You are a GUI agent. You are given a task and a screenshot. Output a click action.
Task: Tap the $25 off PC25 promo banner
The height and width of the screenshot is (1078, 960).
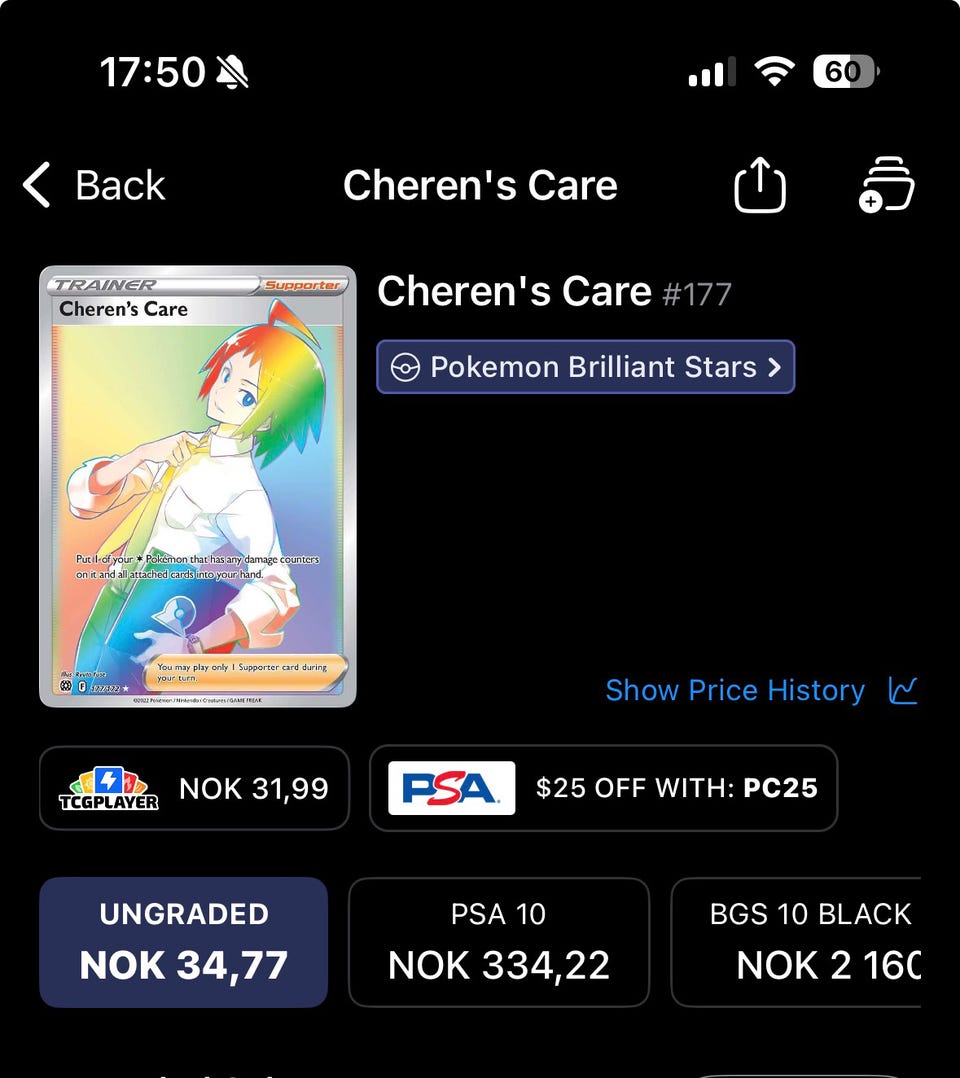676,788
